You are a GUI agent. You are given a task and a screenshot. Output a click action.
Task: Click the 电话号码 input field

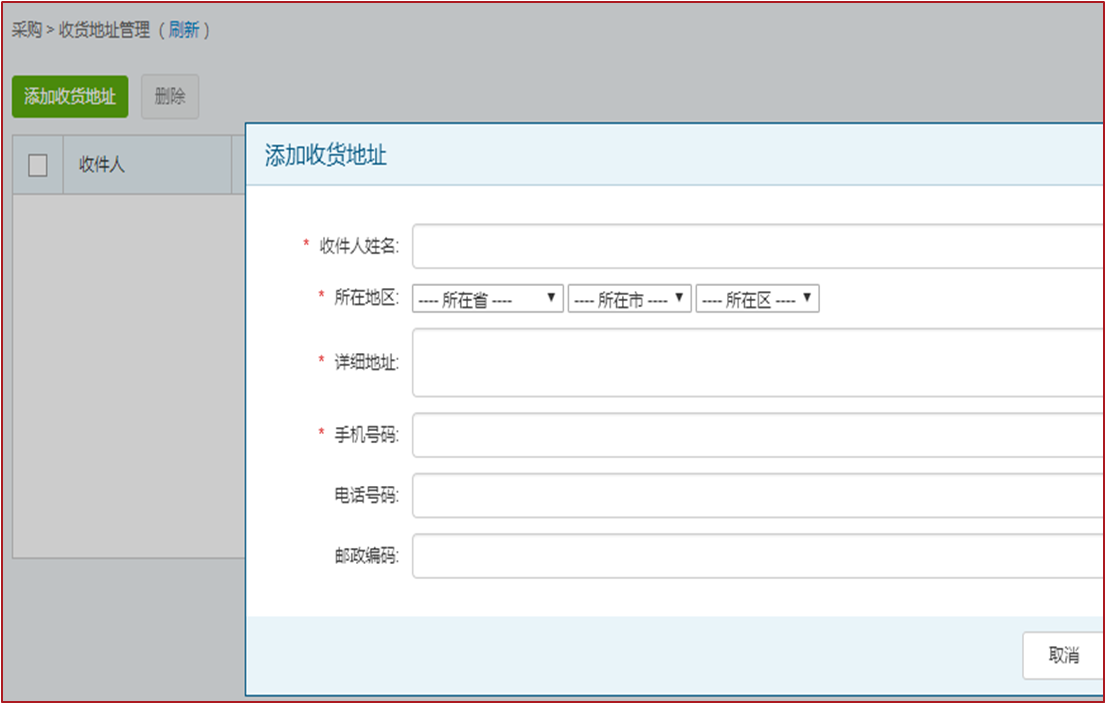758,495
